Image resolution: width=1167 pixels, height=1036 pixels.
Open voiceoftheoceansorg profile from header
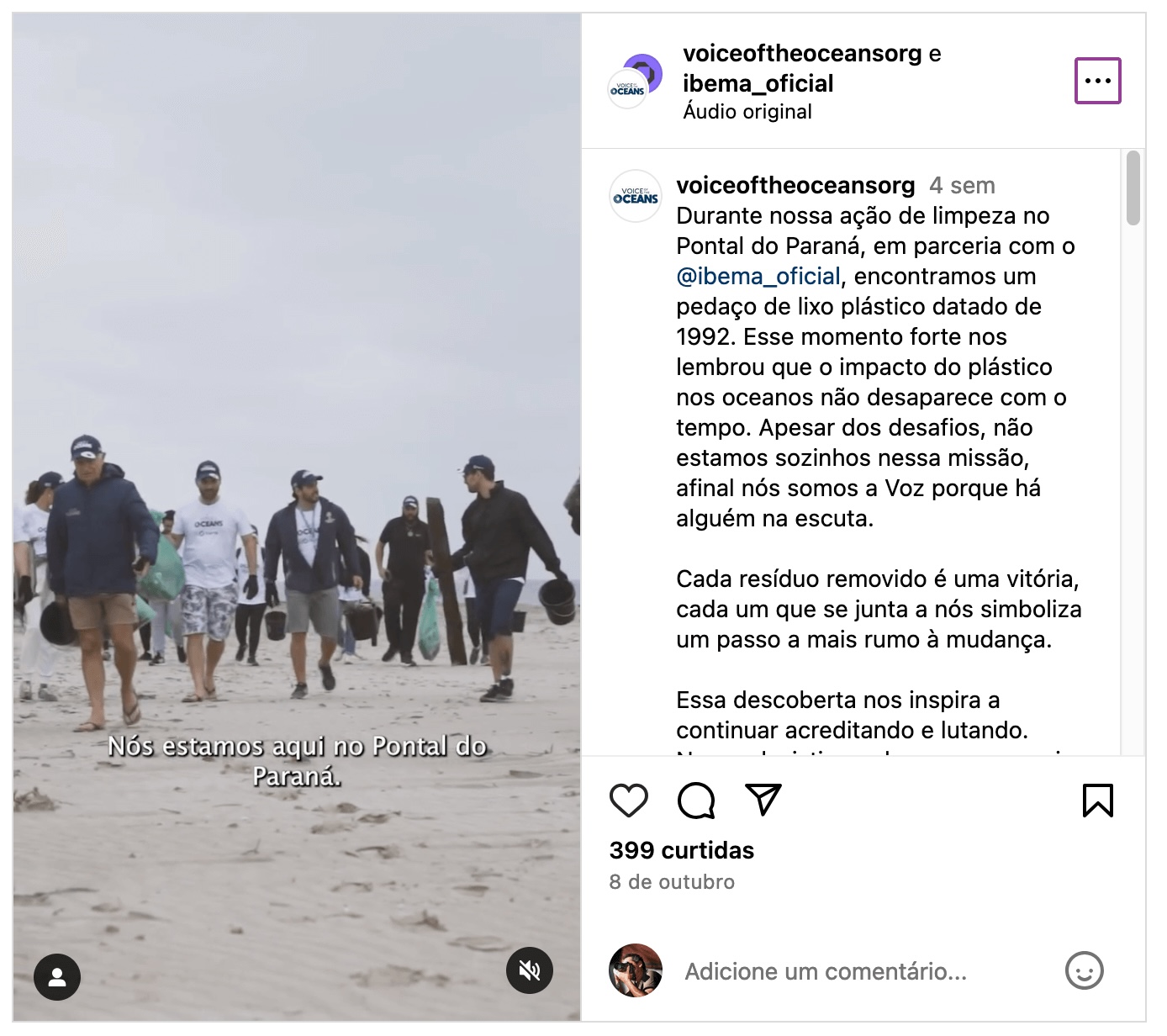802,54
